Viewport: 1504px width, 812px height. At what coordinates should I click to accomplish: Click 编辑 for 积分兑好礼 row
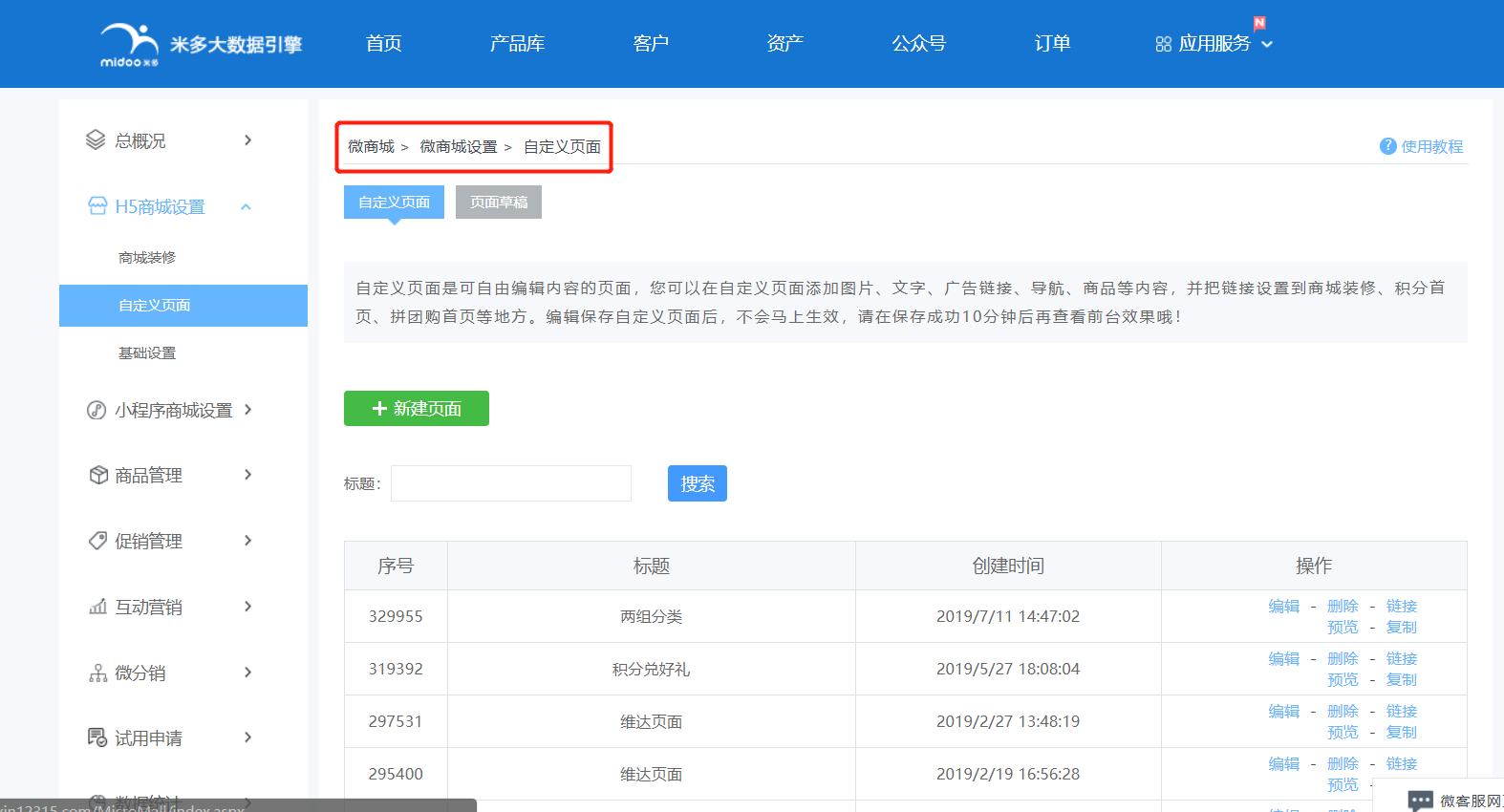(x=1284, y=658)
